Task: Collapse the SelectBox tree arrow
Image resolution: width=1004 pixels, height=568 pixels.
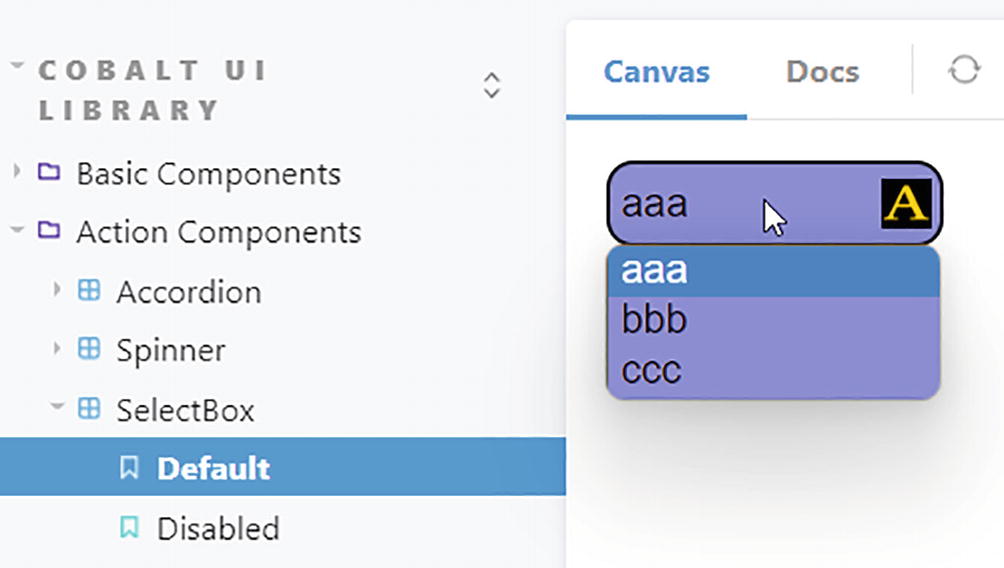Action: point(57,408)
